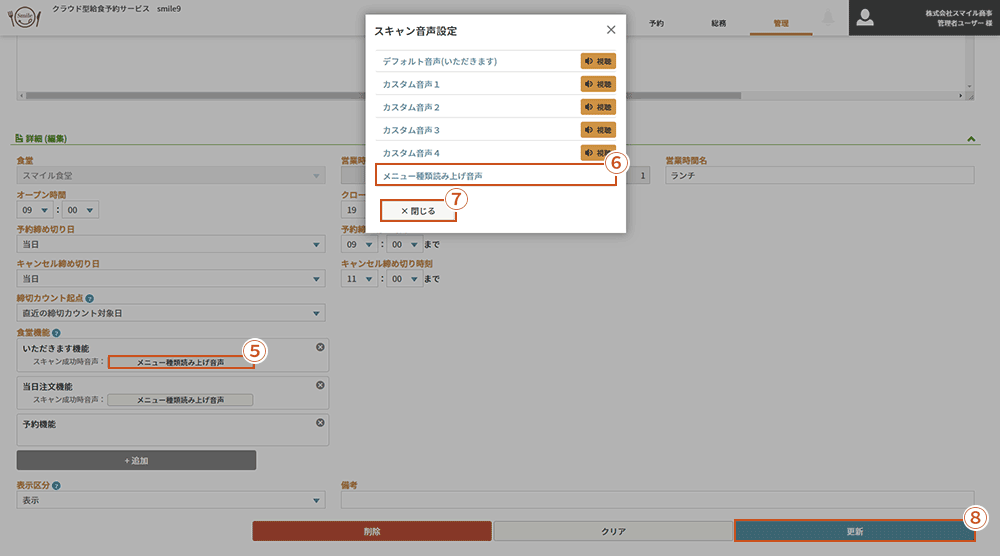Click the 閉じる button in dialog
Viewport: 1000px width, 556px height.
pyautogui.click(x=418, y=211)
